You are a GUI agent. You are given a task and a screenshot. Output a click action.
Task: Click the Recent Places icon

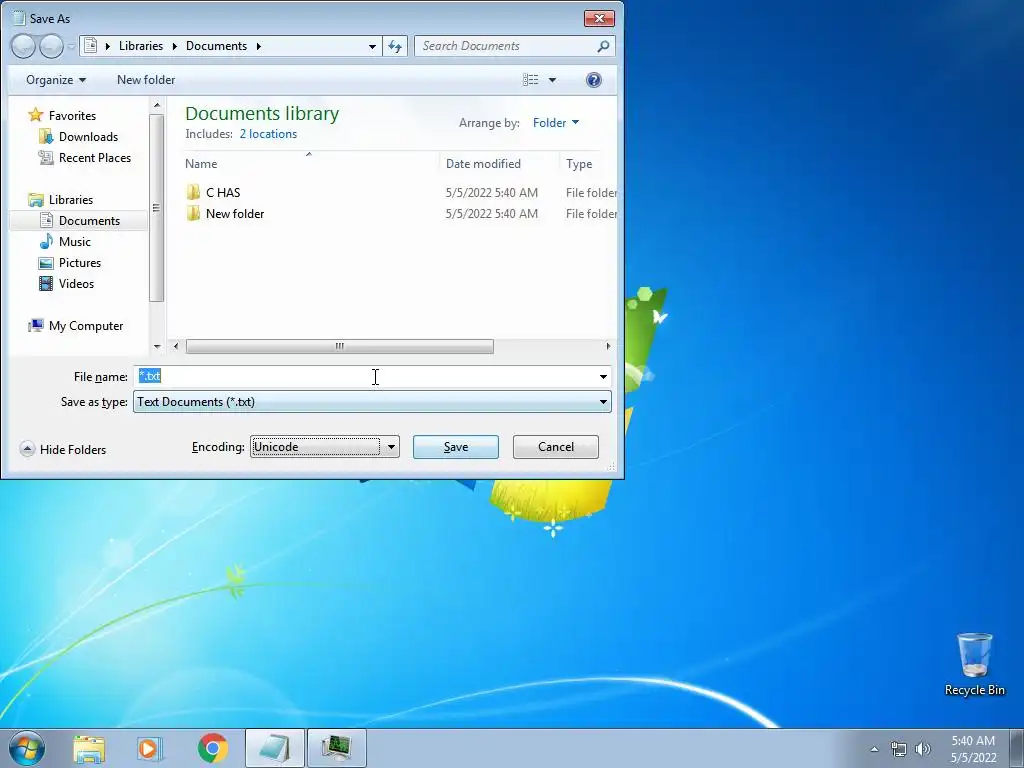point(46,157)
